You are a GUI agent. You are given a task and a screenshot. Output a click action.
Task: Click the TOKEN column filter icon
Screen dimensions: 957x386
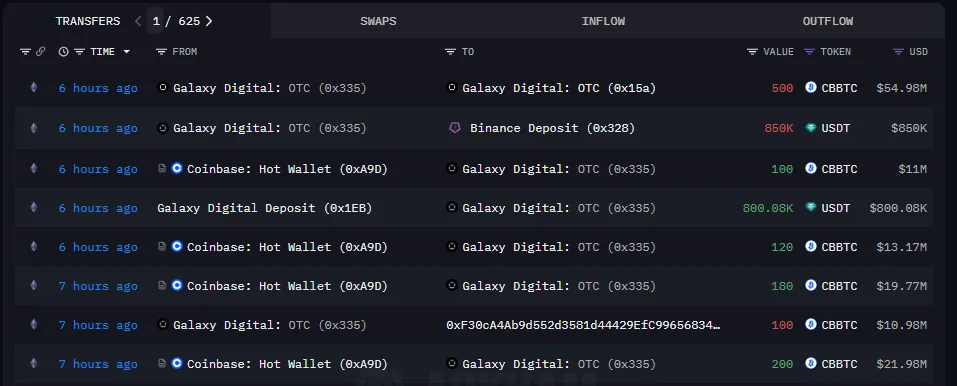(809, 52)
